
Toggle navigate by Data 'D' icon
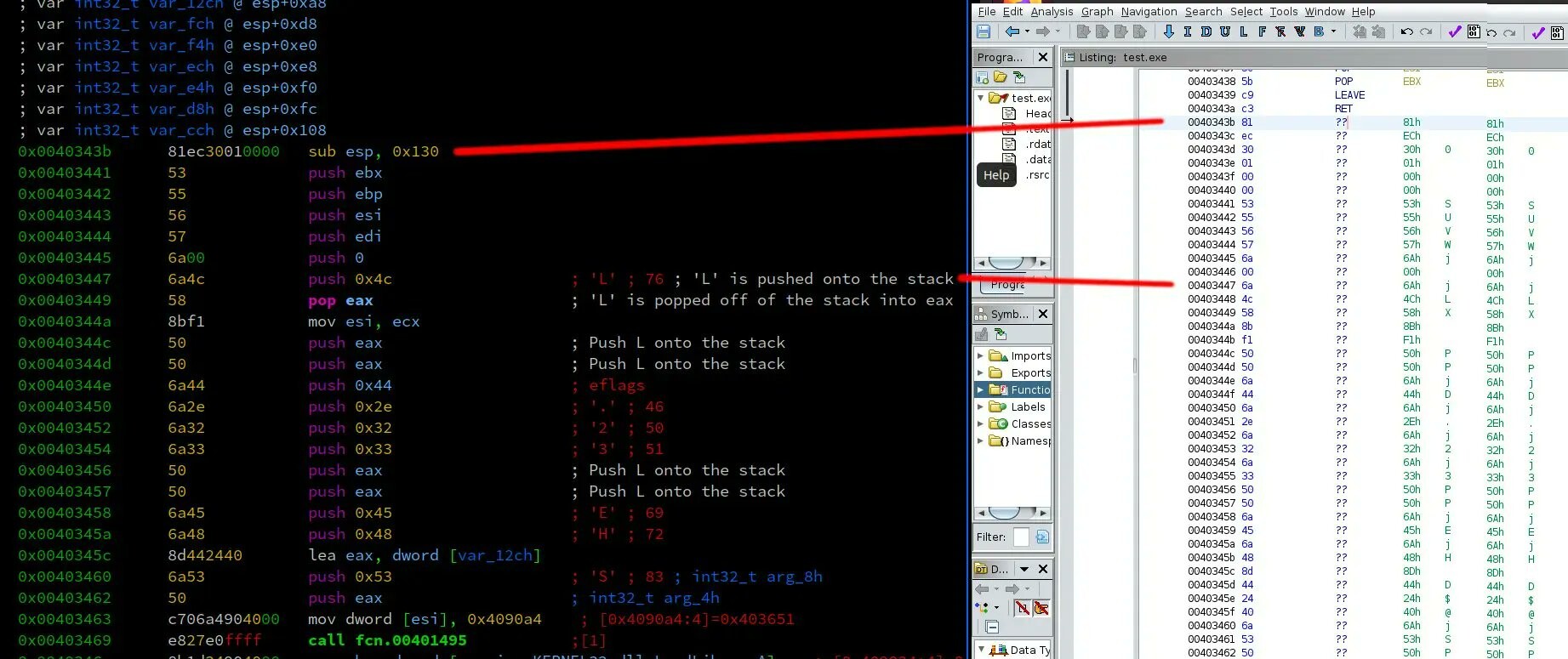tap(1206, 32)
